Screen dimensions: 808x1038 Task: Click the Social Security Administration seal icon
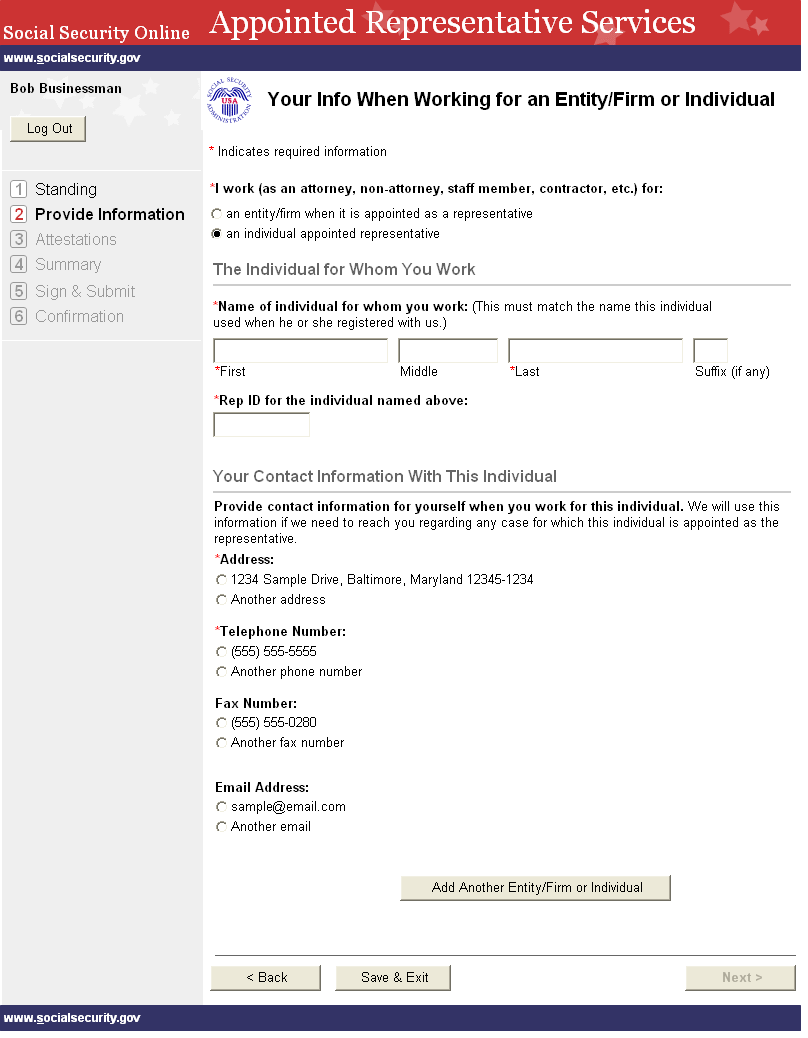coord(229,101)
